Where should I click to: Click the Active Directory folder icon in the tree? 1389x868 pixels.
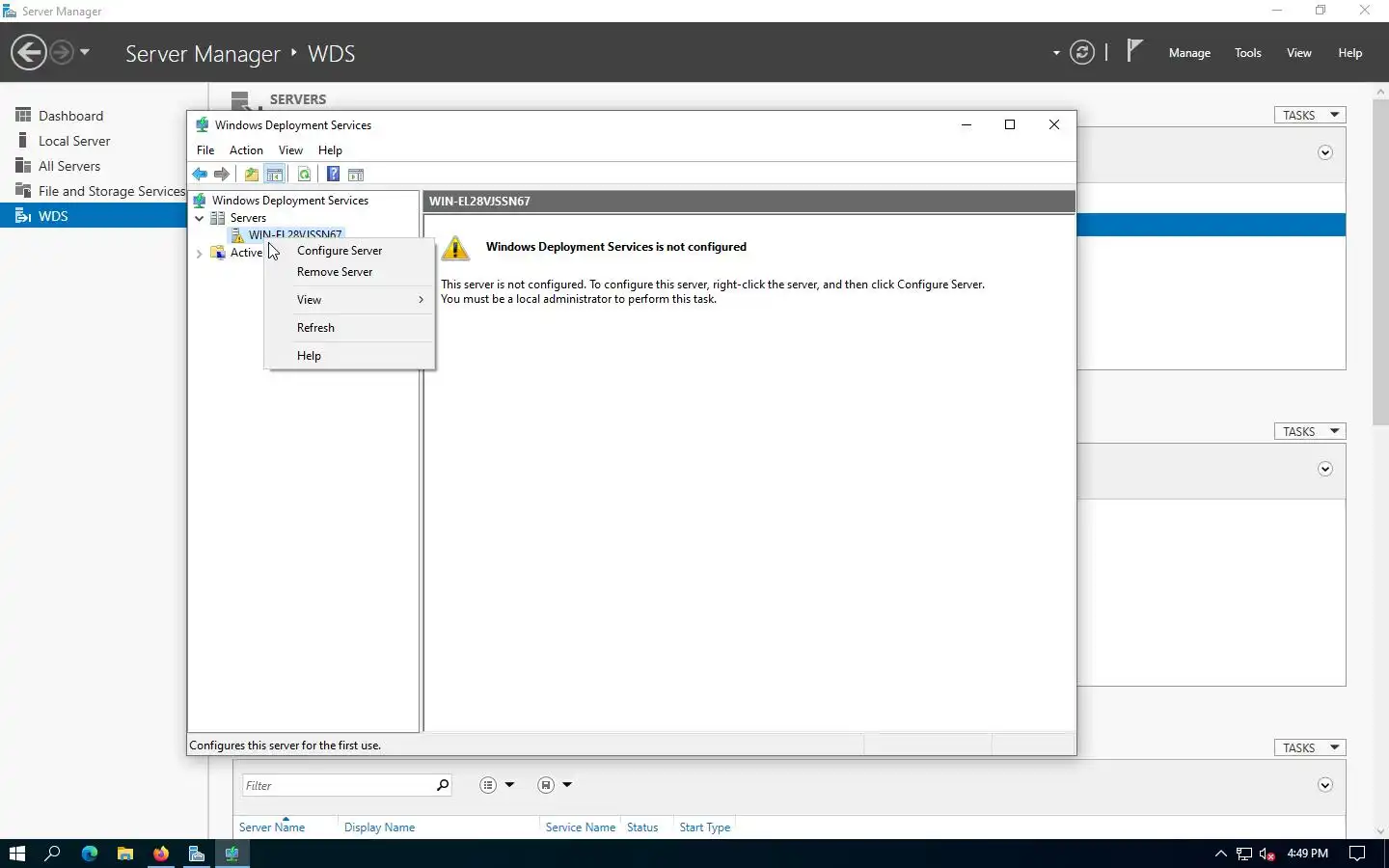(218, 253)
